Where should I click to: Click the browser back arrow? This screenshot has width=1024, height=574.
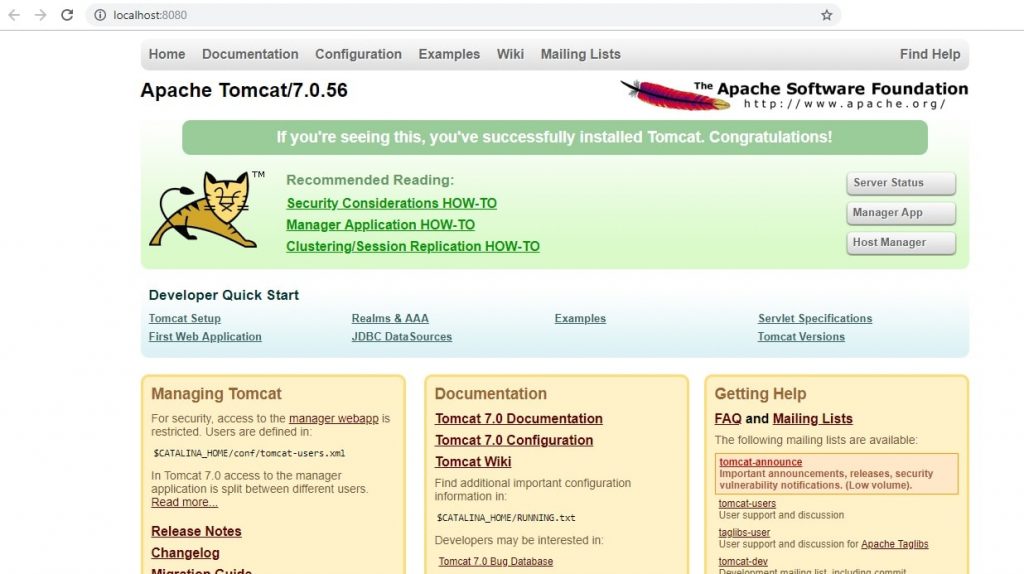coord(14,14)
